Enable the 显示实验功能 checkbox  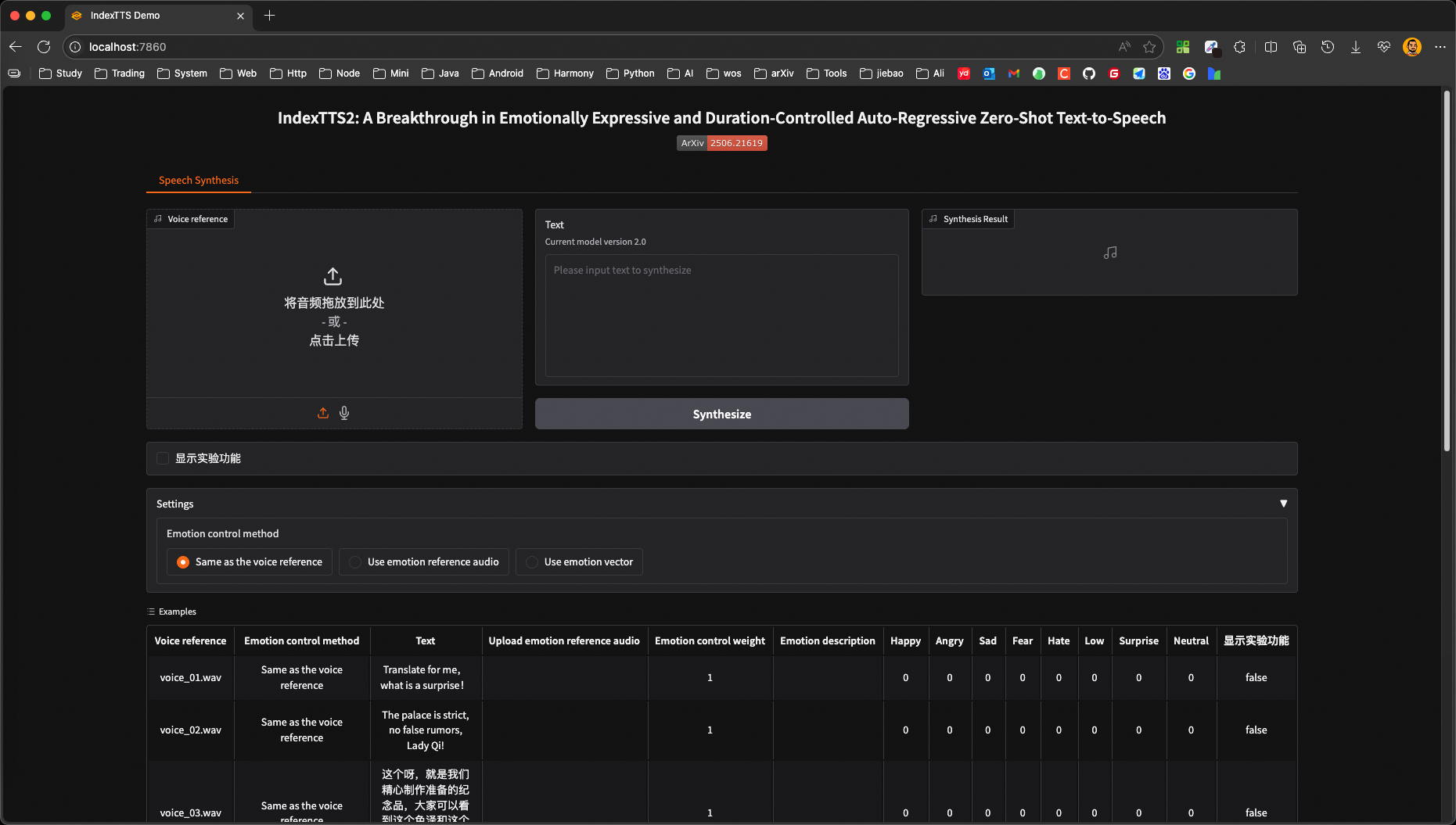point(163,458)
